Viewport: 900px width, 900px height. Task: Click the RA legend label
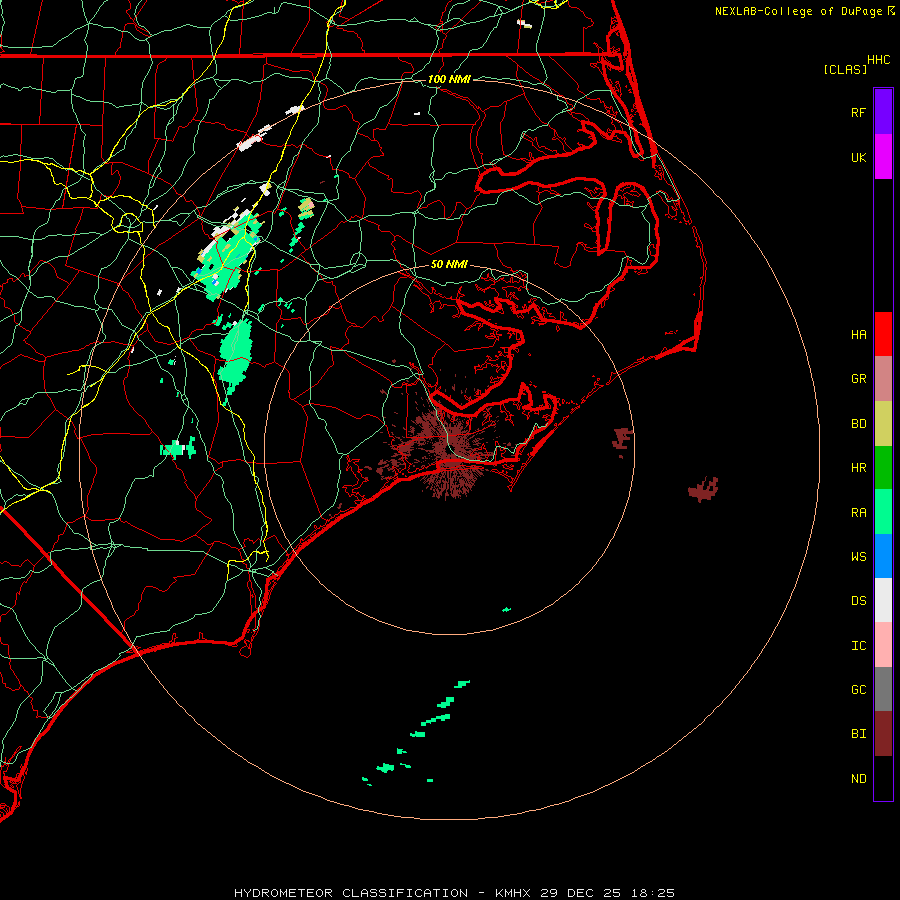pos(858,513)
